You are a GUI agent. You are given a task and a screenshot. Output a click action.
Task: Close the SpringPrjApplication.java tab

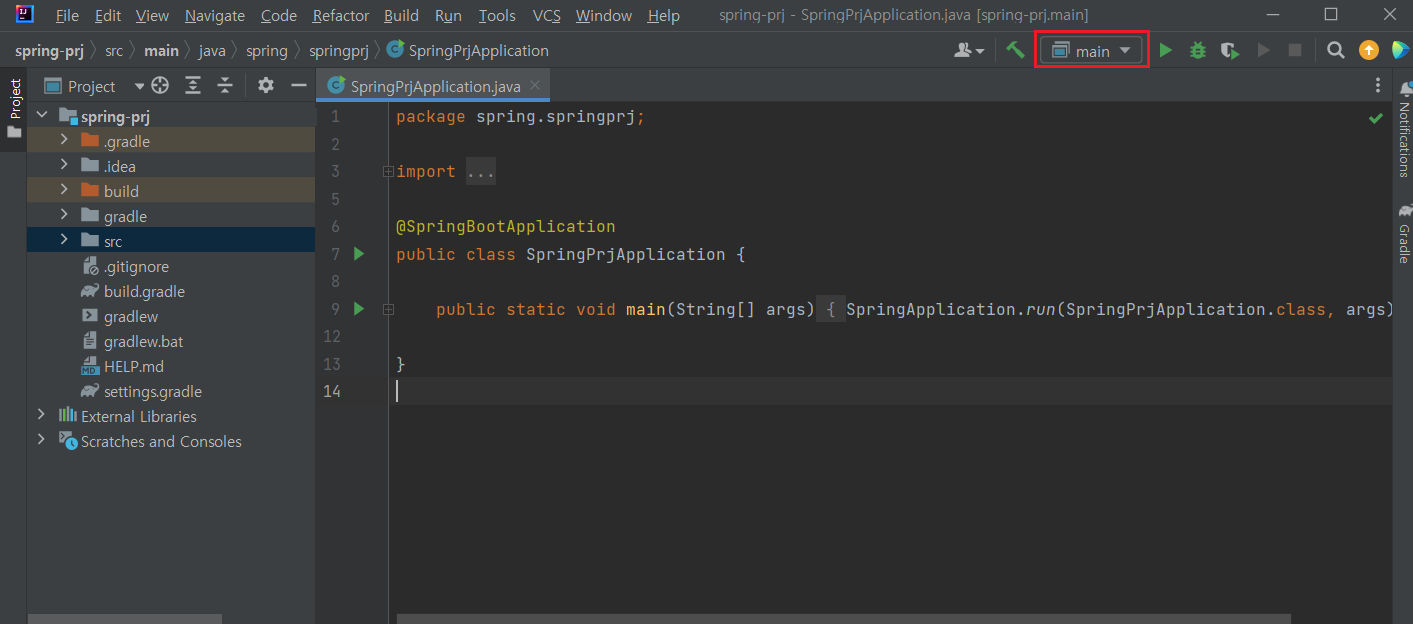tap(535, 86)
